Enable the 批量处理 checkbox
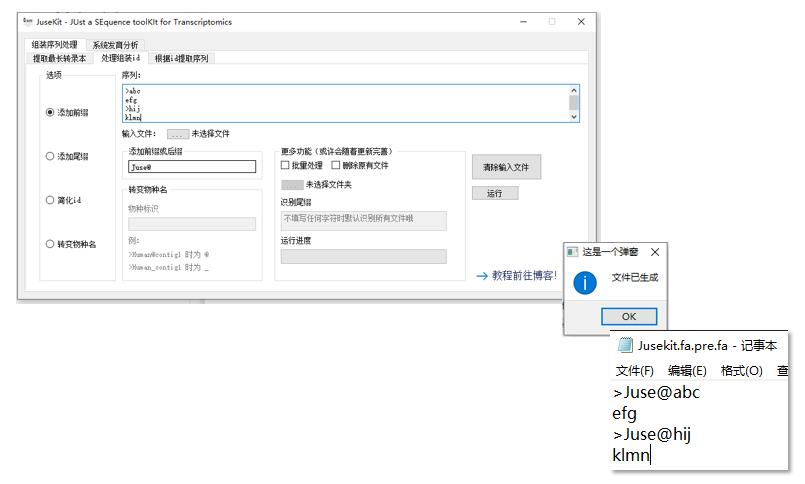The width and height of the screenshot is (805, 484). [x=285, y=165]
